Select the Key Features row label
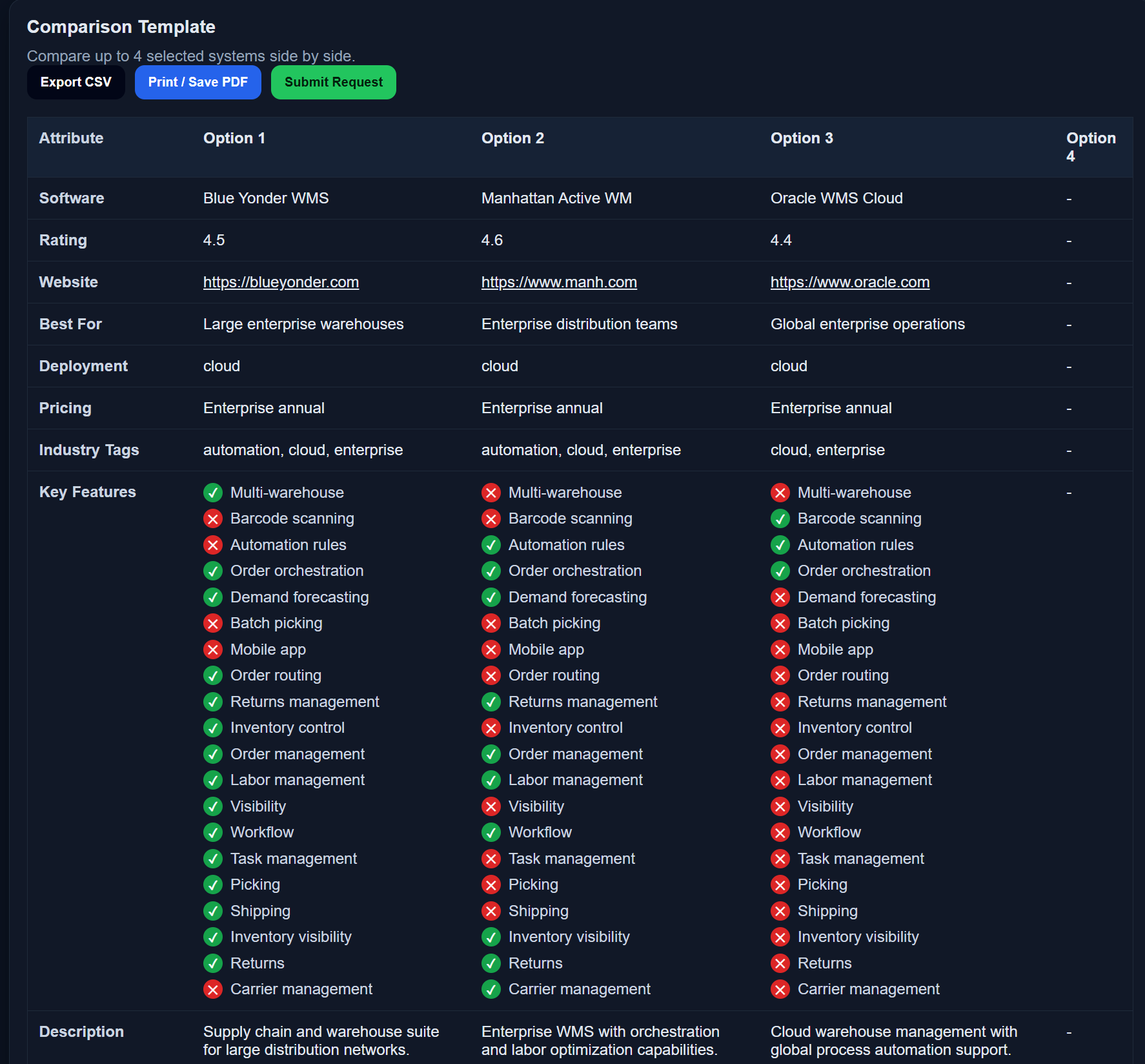1145x1064 pixels. coord(87,492)
